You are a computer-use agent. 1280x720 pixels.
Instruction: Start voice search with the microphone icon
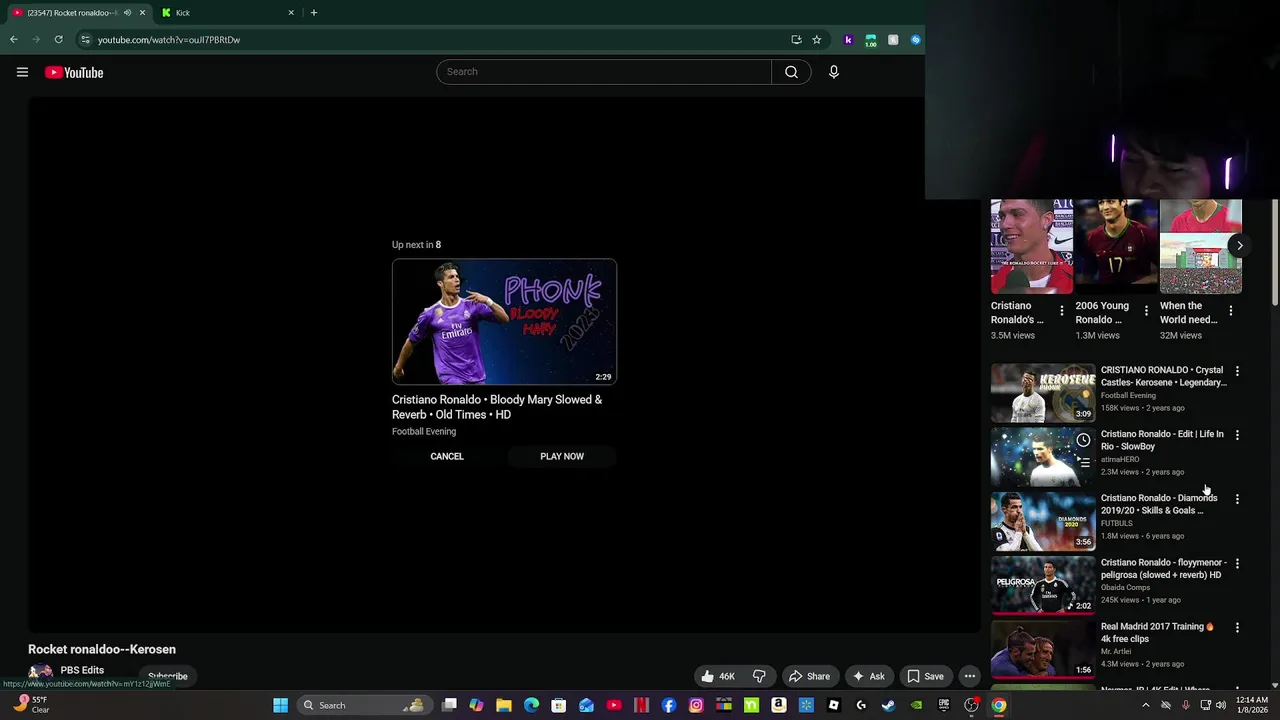pyautogui.click(x=833, y=72)
